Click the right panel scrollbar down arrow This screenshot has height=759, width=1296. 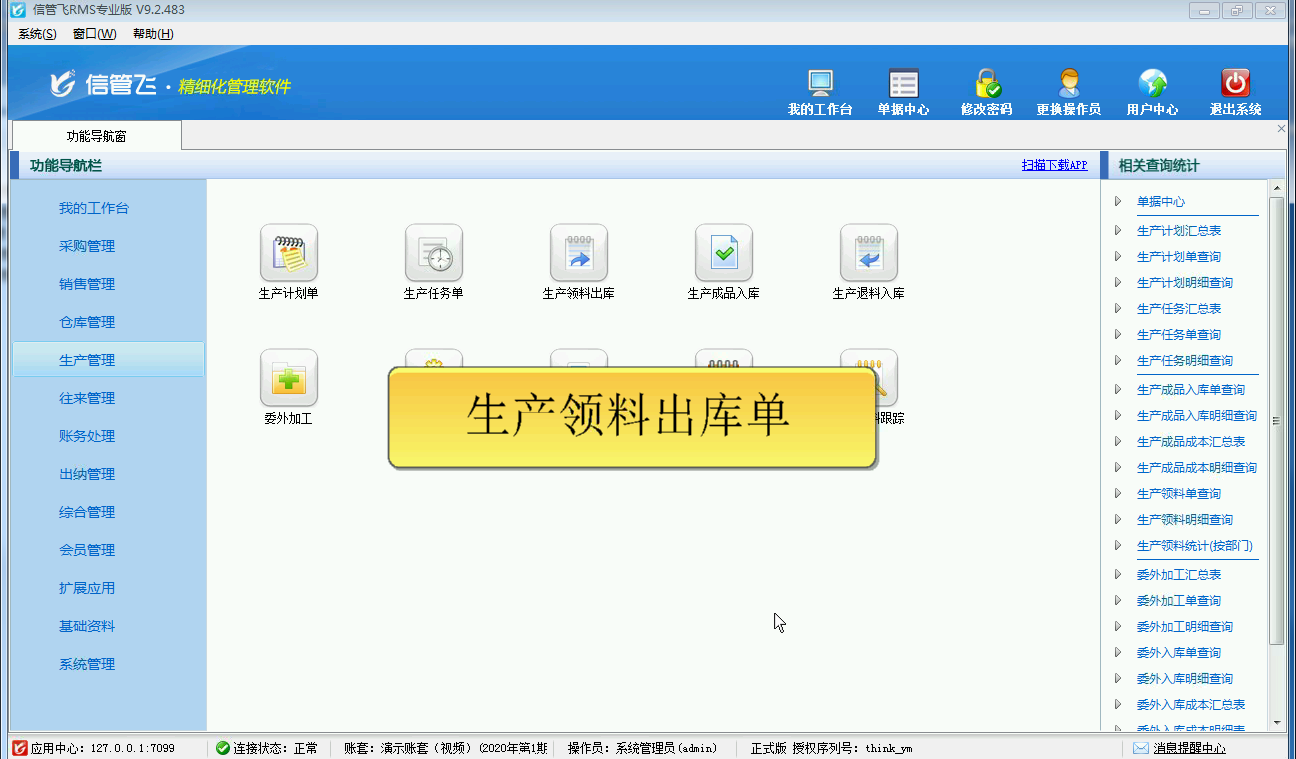pos(1276,722)
